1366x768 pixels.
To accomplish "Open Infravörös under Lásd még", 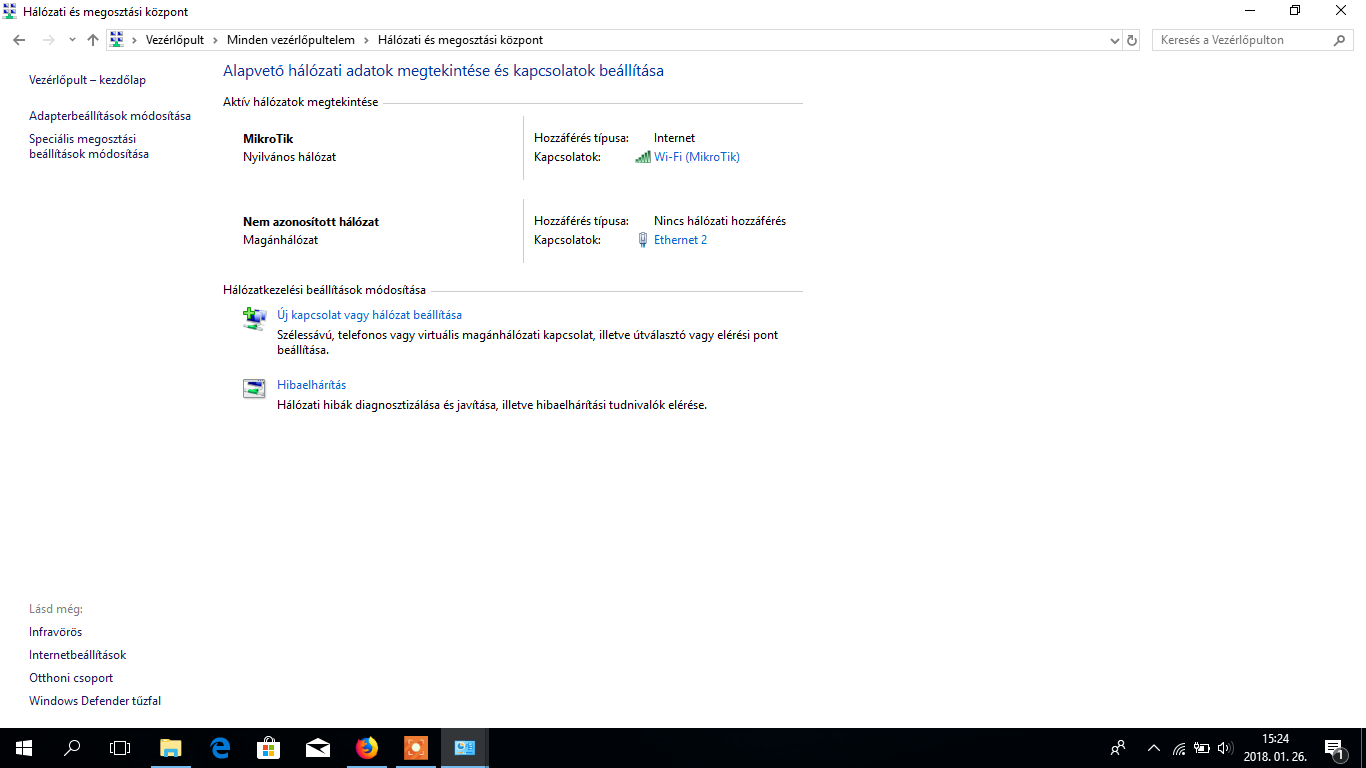I will click(x=55, y=632).
